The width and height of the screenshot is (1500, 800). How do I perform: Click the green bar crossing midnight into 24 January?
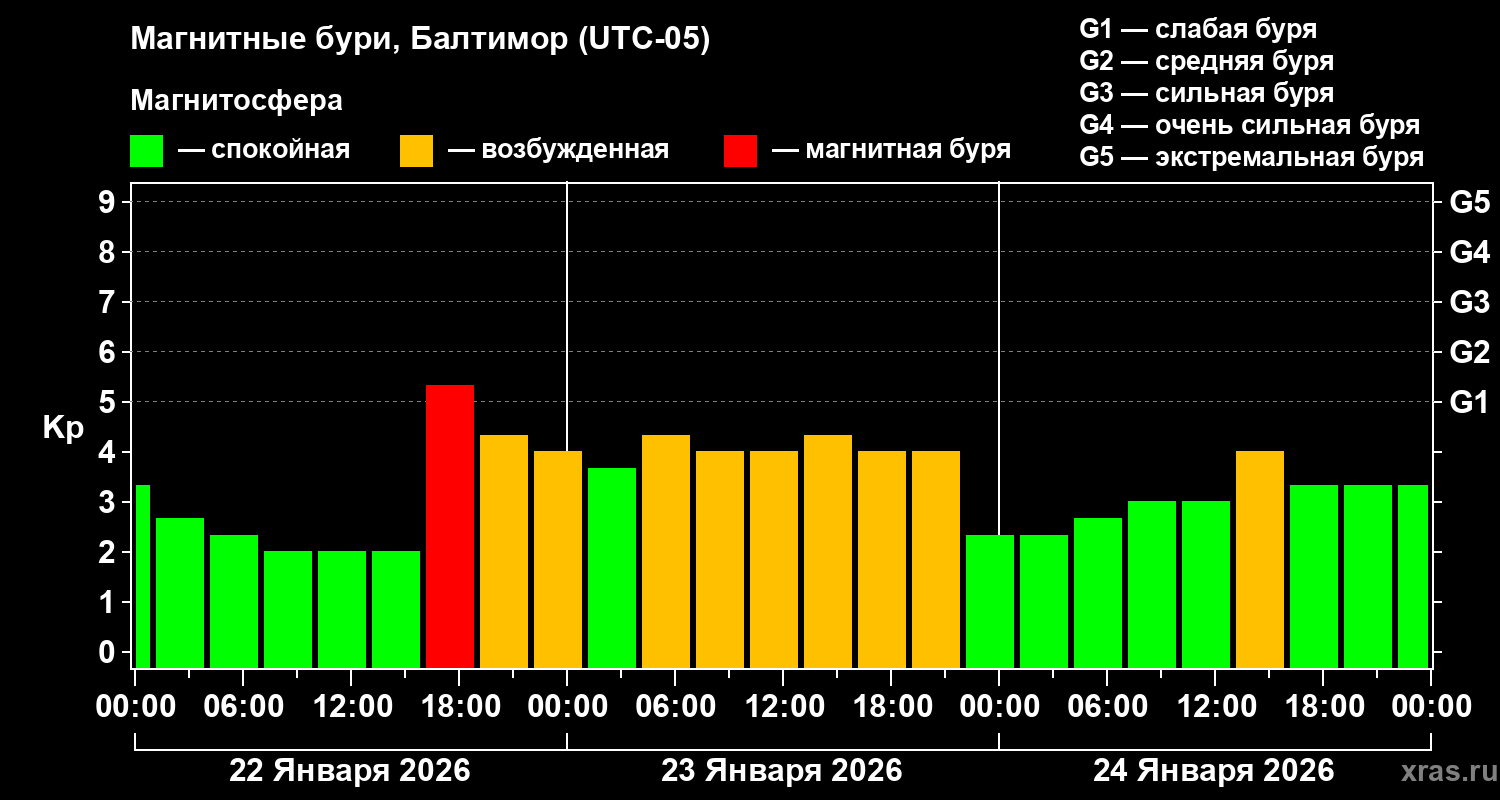click(x=990, y=601)
